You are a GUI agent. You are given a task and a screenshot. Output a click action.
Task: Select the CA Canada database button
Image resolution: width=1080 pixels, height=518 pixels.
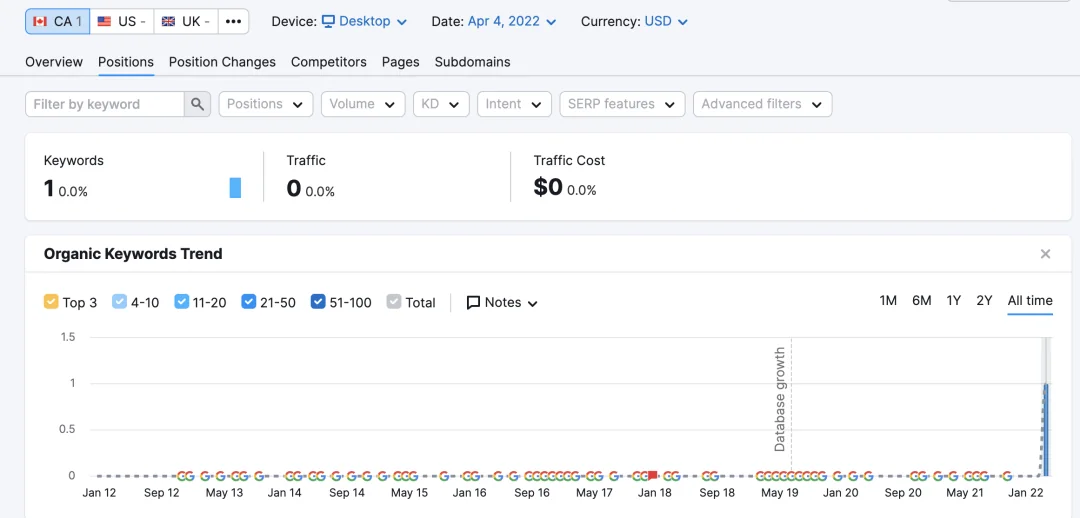(x=58, y=21)
